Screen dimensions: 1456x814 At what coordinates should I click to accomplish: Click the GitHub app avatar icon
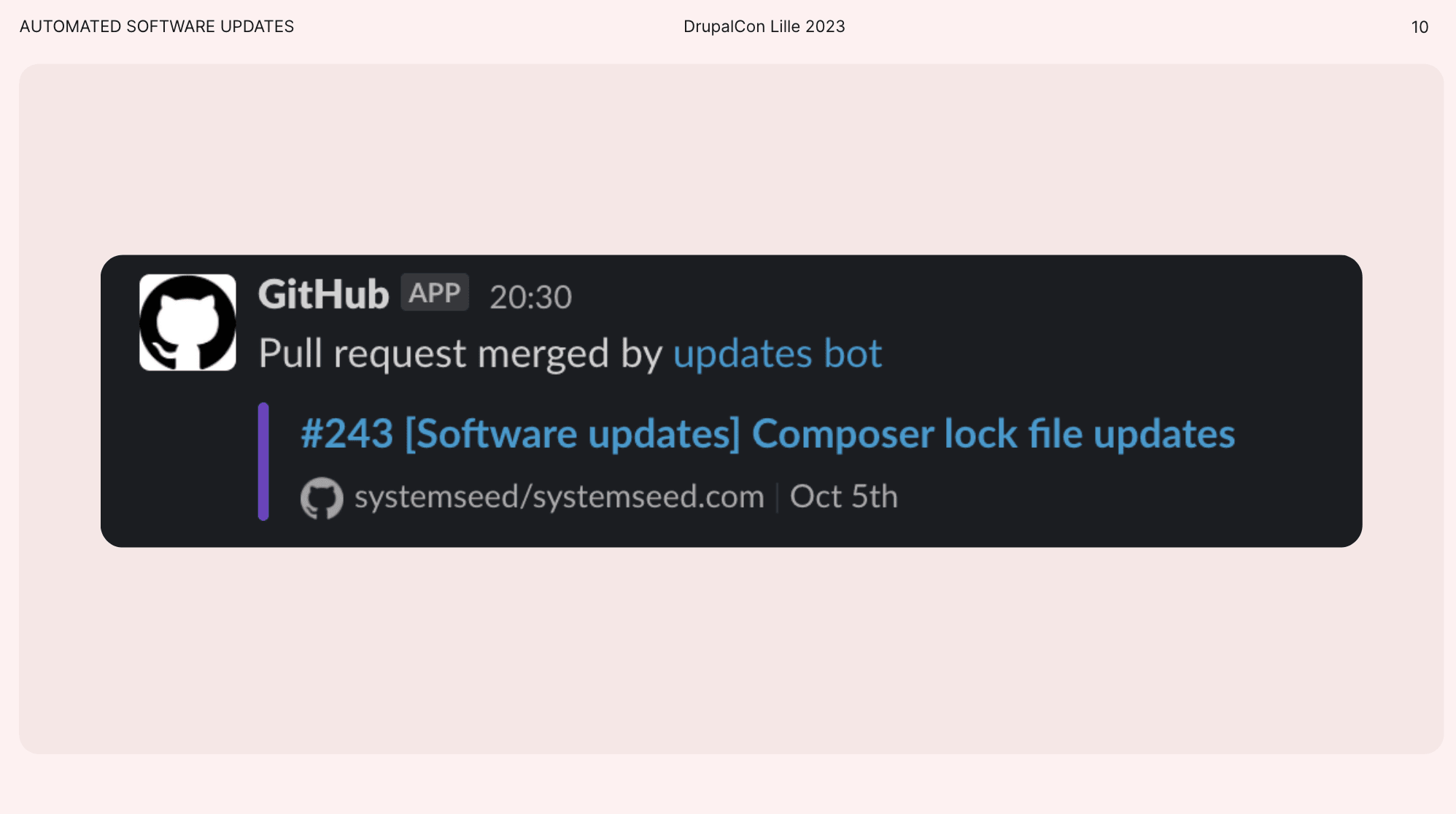tap(187, 322)
